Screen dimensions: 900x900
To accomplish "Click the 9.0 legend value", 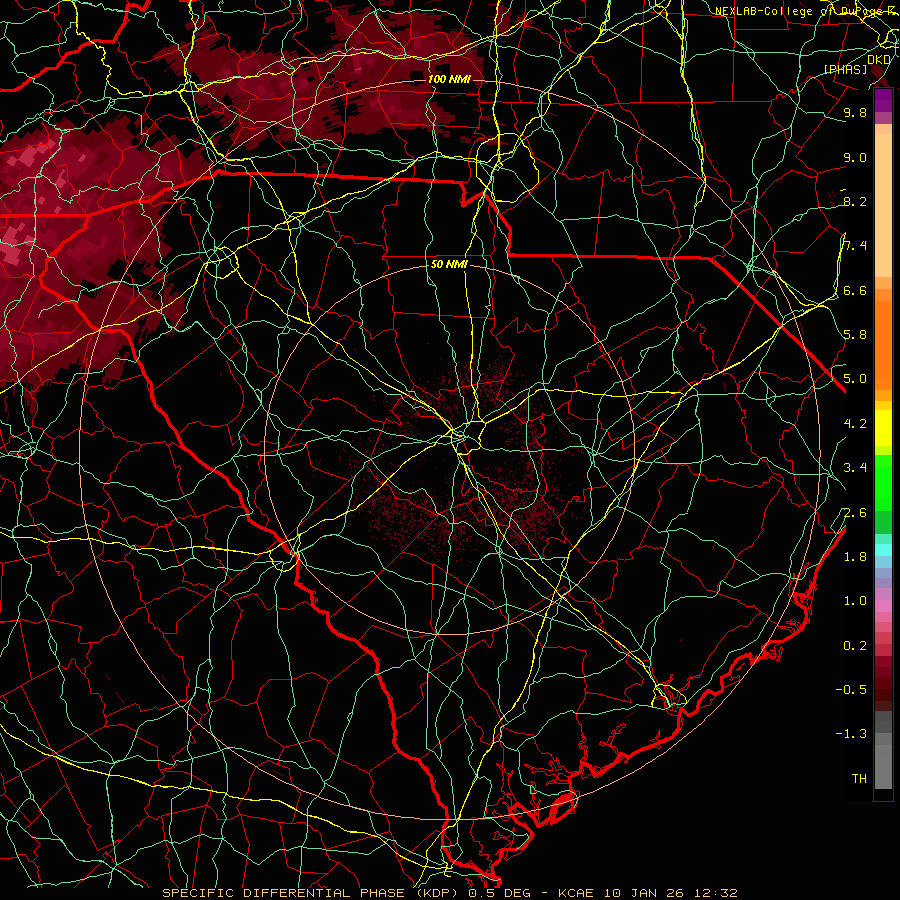I will click(855, 157).
